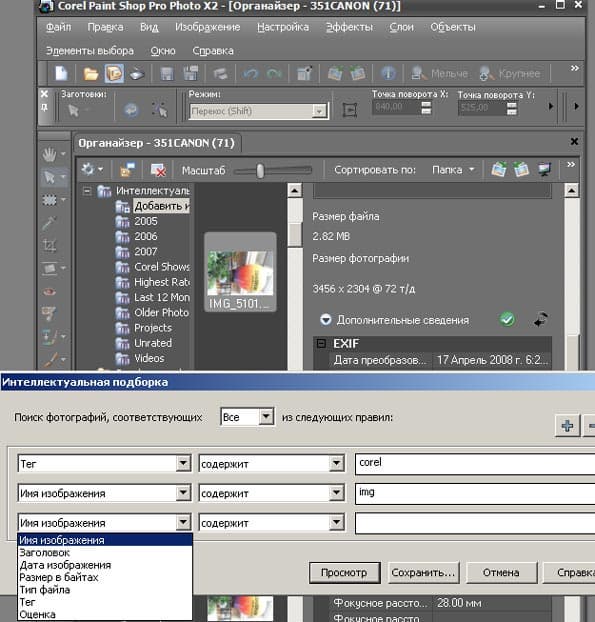Adjust the Масштаб zoom slider
The image size is (595, 622).
260,171
